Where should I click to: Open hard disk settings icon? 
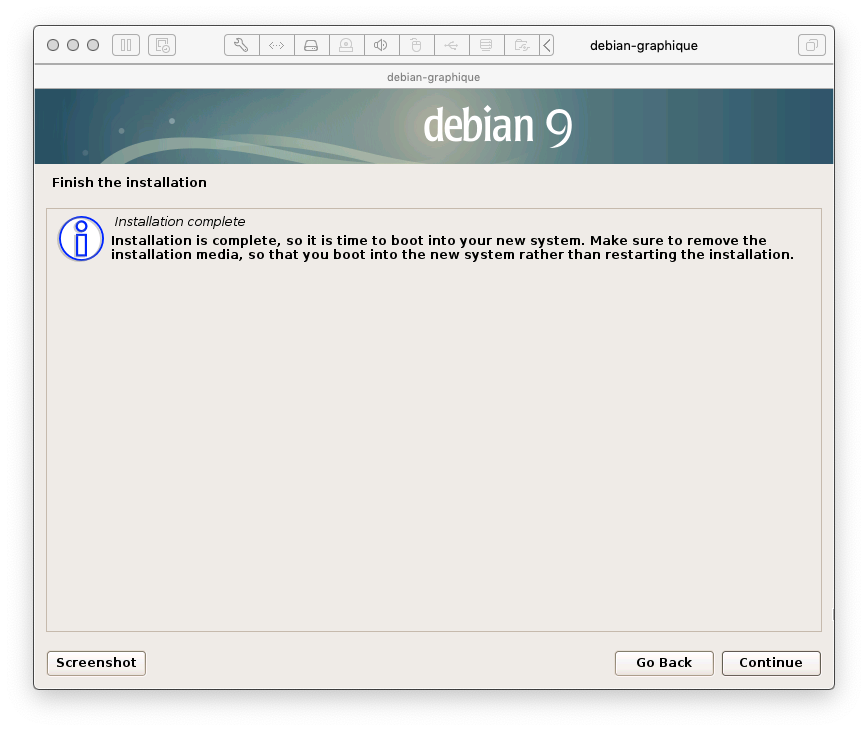point(311,45)
